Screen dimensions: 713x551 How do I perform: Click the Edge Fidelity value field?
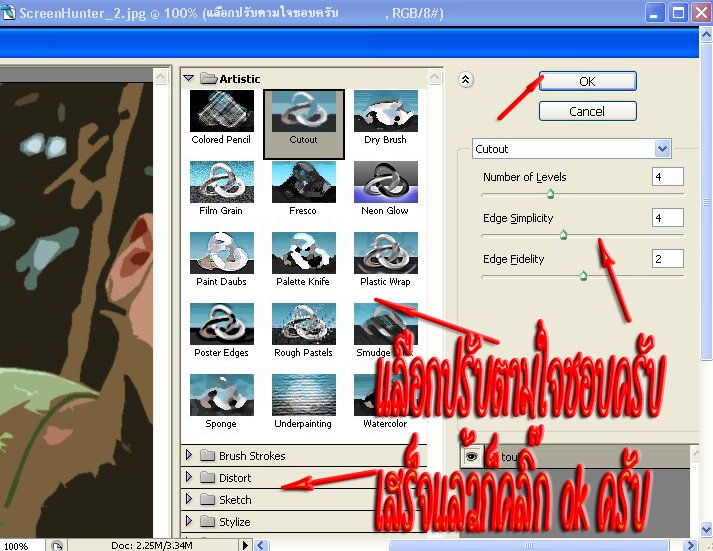(668, 259)
